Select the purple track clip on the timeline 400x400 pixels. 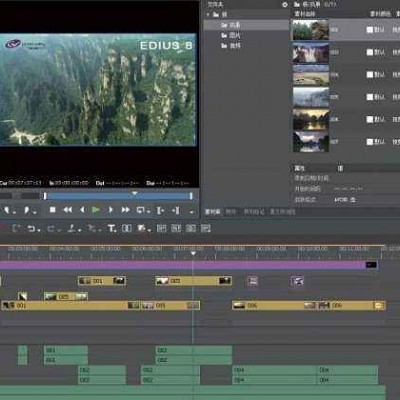pyautogui.click(x=189, y=265)
